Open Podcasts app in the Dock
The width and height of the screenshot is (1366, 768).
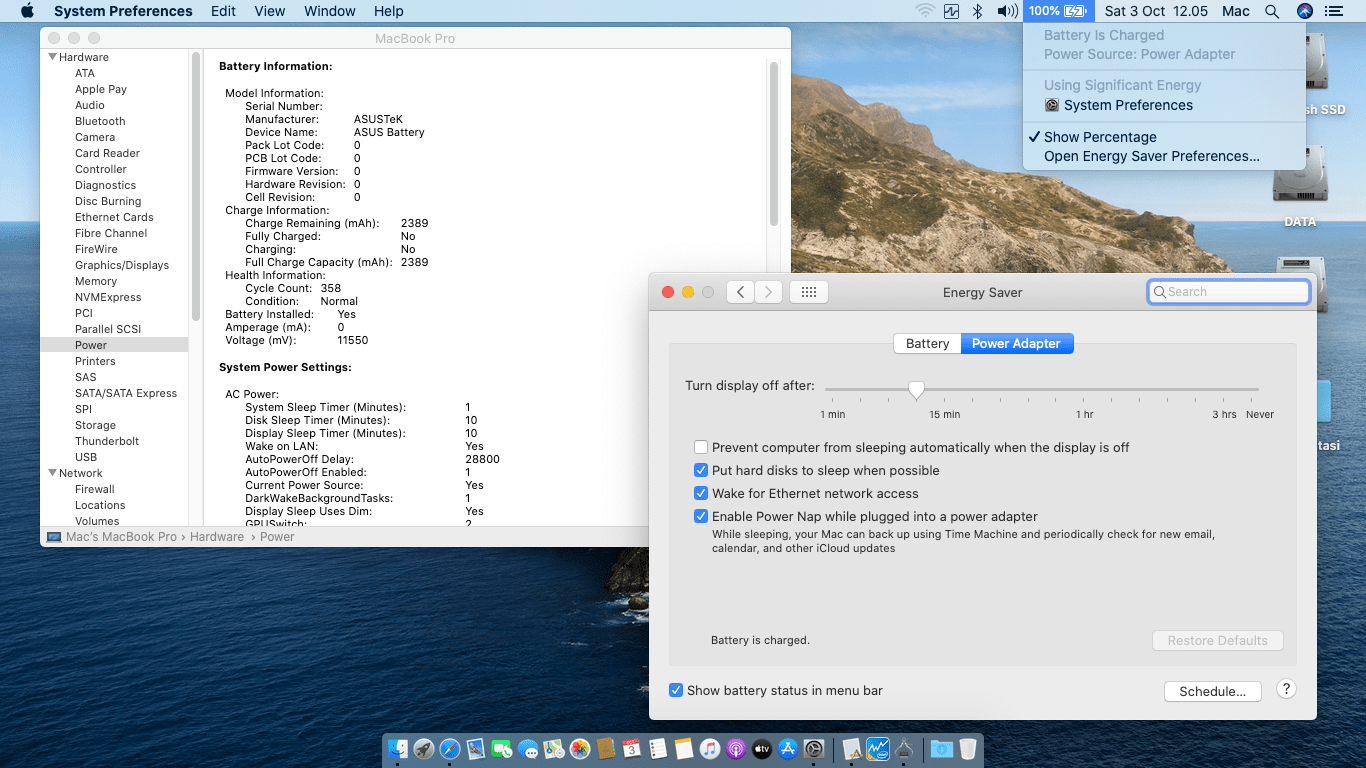pos(736,749)
